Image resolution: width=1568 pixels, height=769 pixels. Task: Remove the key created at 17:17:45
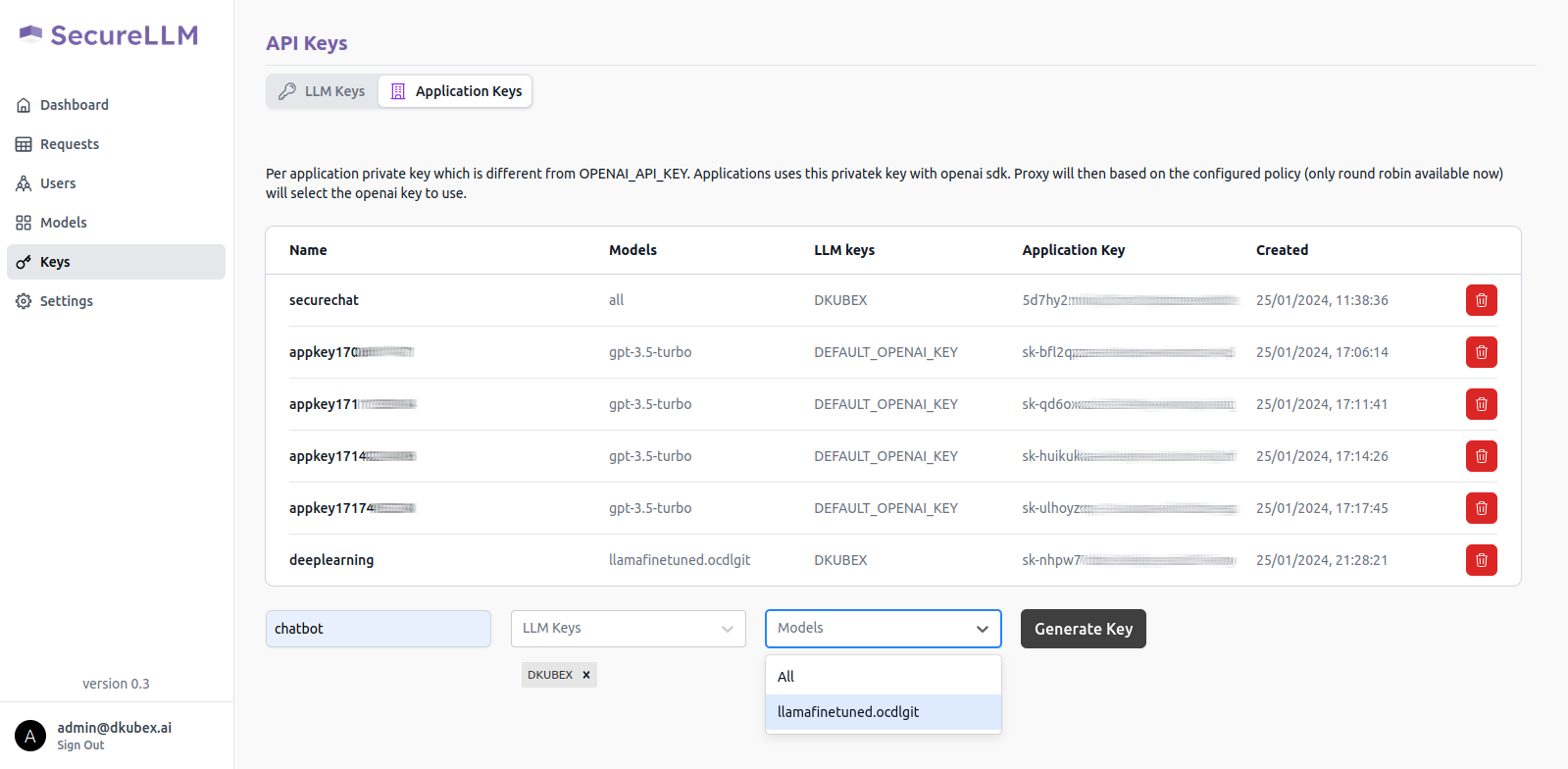(1481, 508)
